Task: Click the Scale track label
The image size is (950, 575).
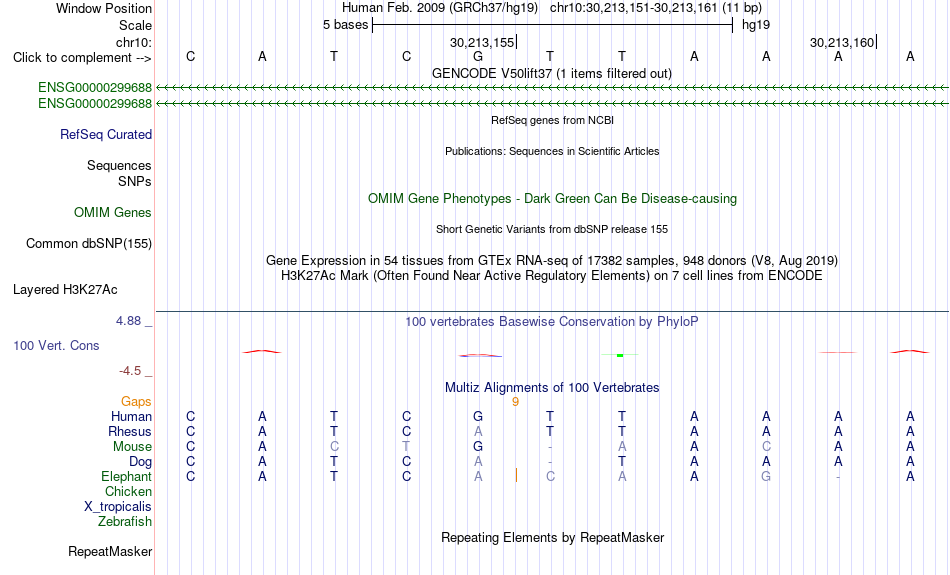Action: pos(135,25)
